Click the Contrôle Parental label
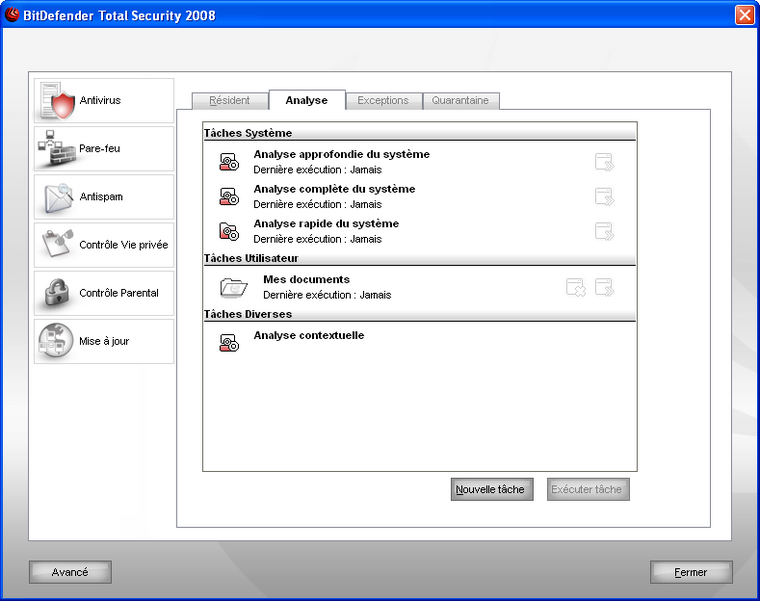 (x=119, y=293)
